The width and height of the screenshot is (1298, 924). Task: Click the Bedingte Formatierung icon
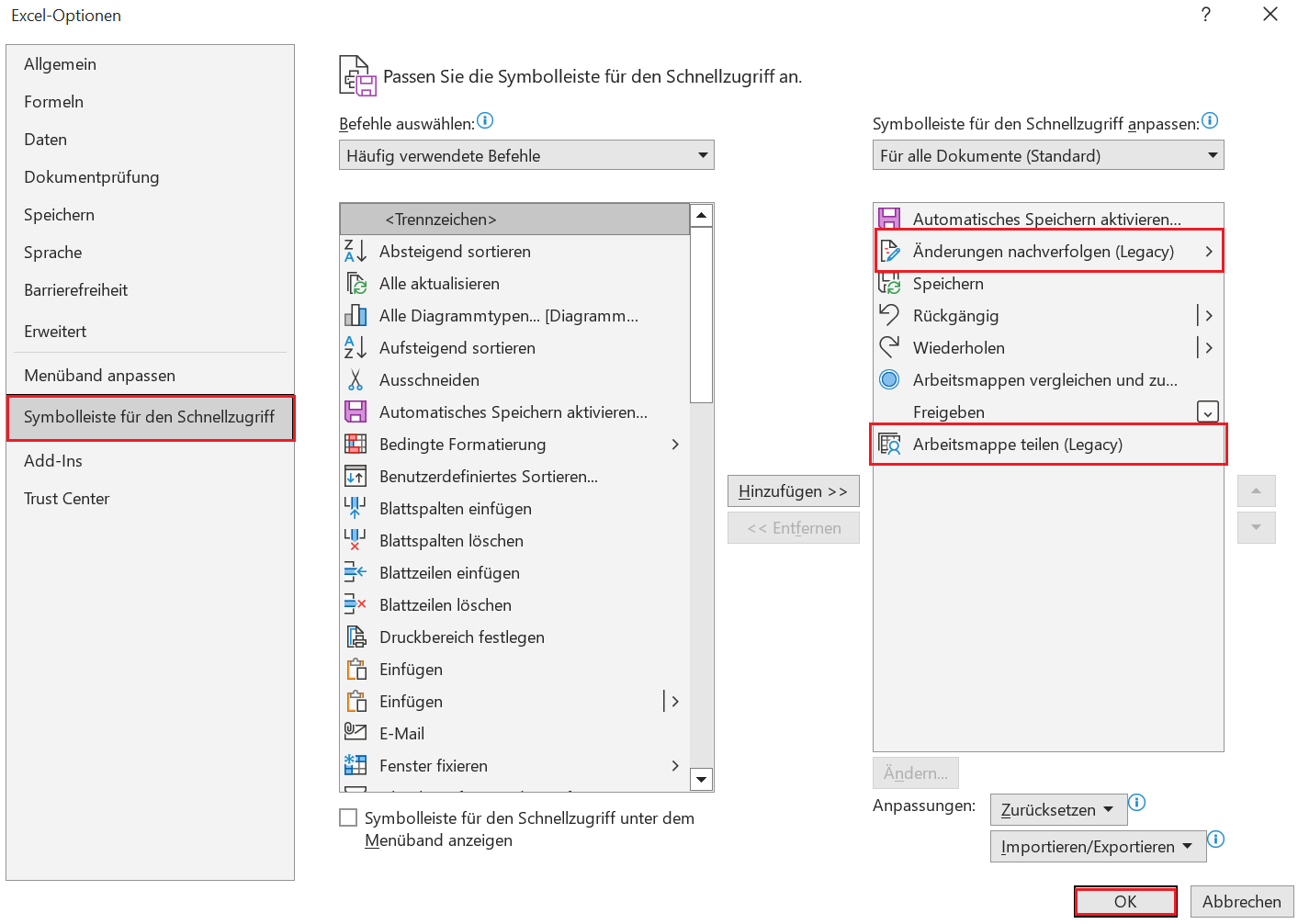[356, 444]
